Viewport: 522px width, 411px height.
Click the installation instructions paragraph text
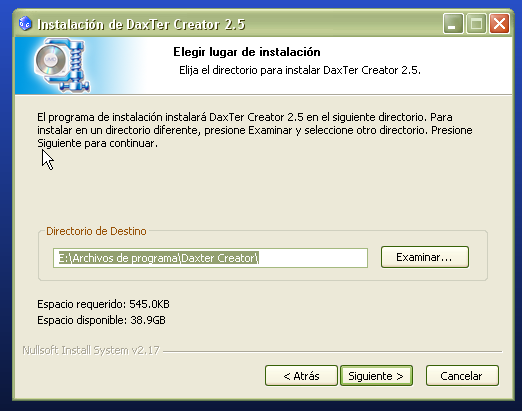(x=255, y=130)
